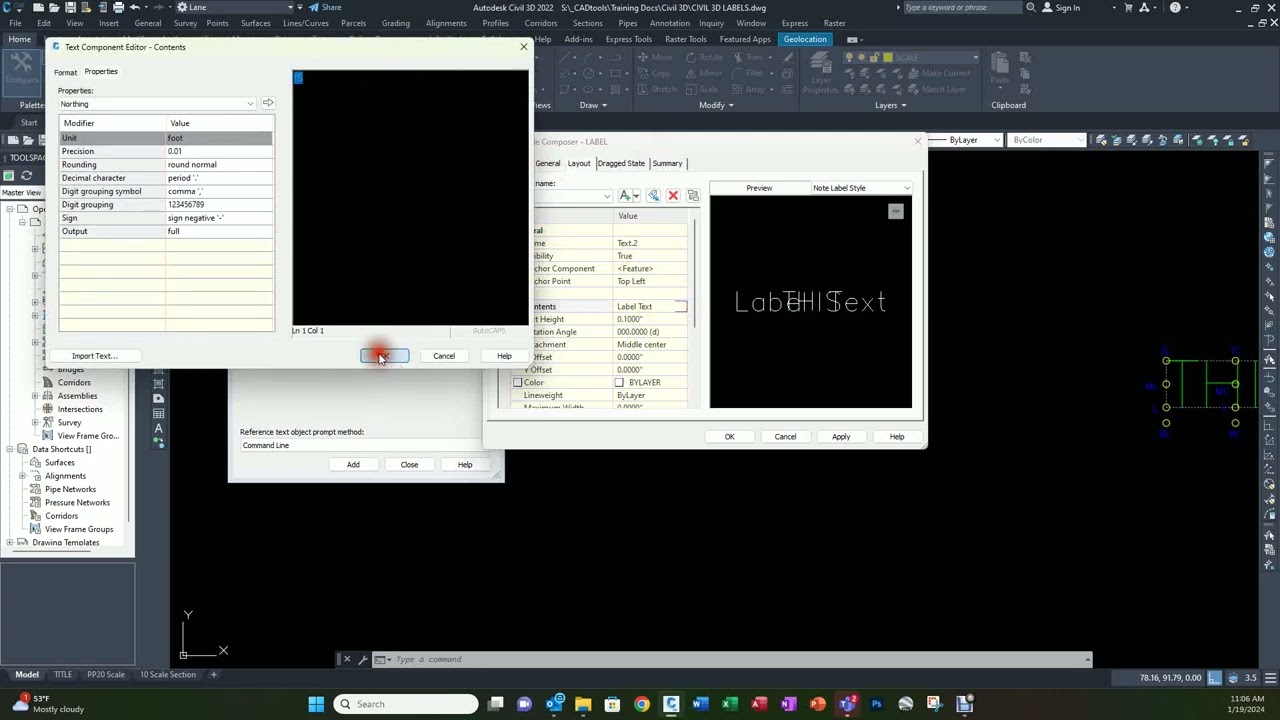Click the Precision value 0.01
Viewport: 1280px width, 720px height.
218,151
